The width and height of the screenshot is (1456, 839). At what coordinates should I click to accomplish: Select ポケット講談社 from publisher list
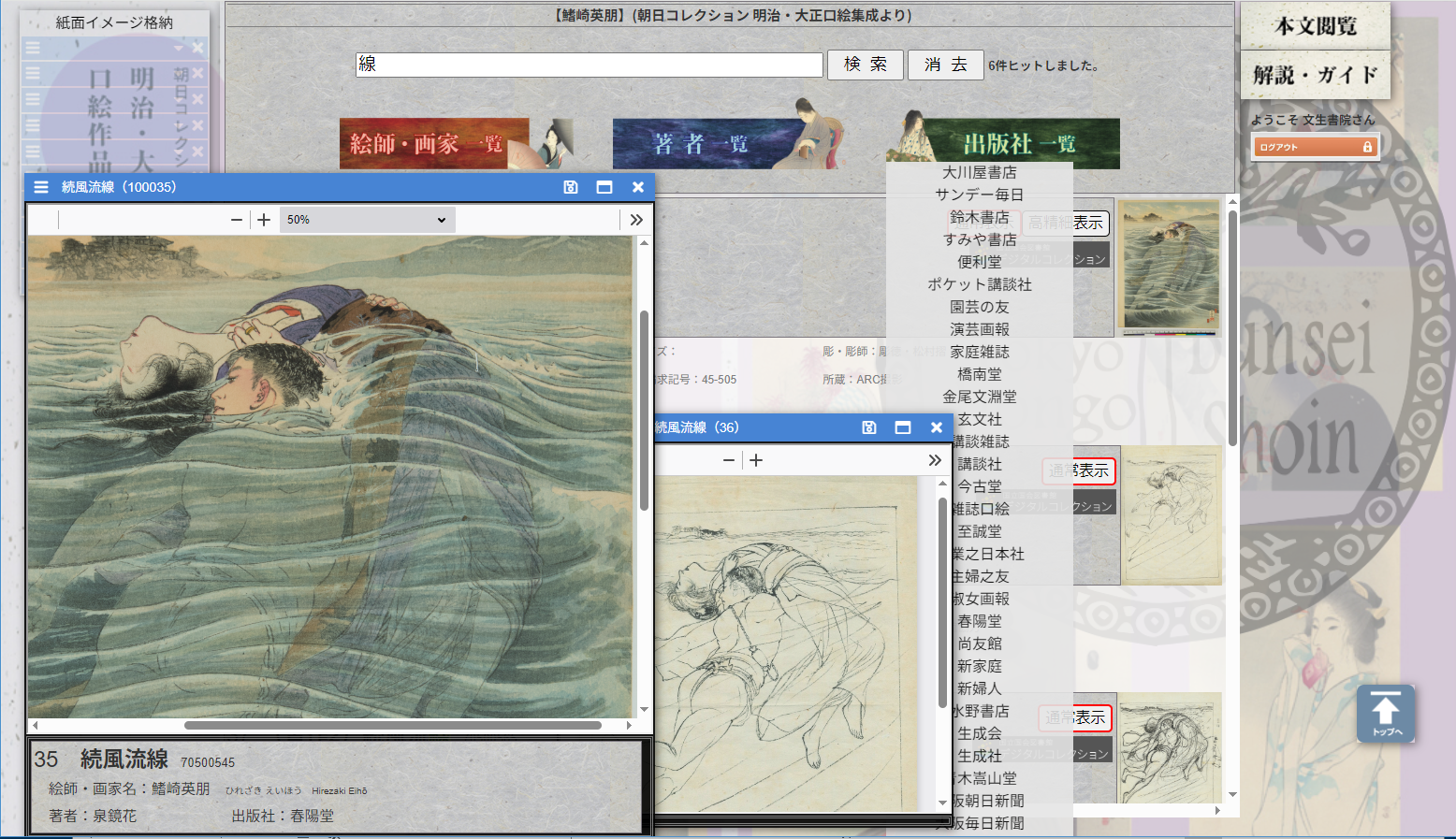pos(980,284)
